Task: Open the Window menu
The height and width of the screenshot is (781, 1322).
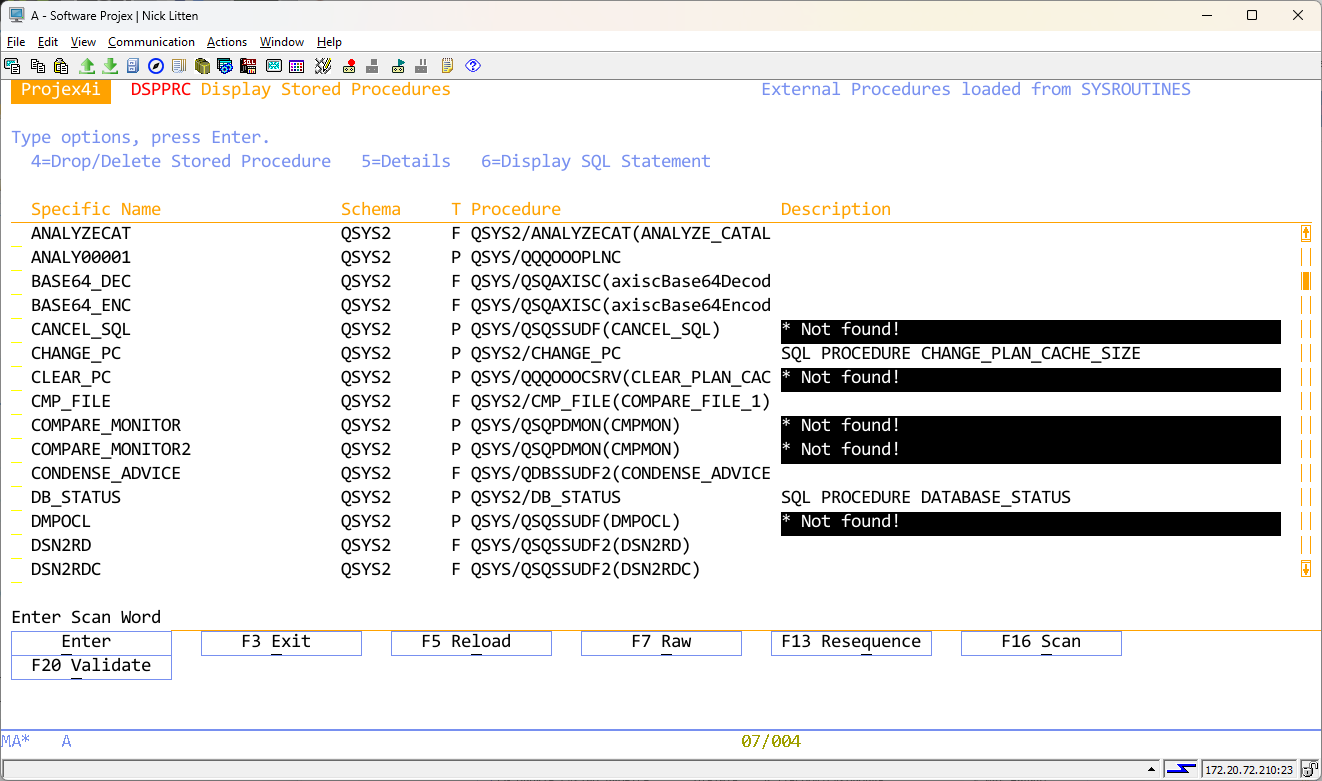Action: coord(282,42)
